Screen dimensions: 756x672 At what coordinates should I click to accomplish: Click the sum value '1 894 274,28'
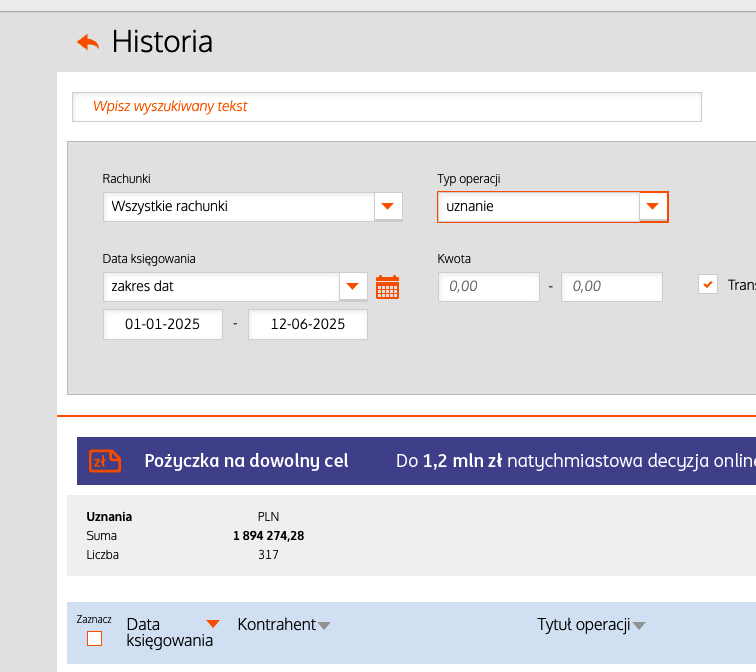[x=269, y=536]
